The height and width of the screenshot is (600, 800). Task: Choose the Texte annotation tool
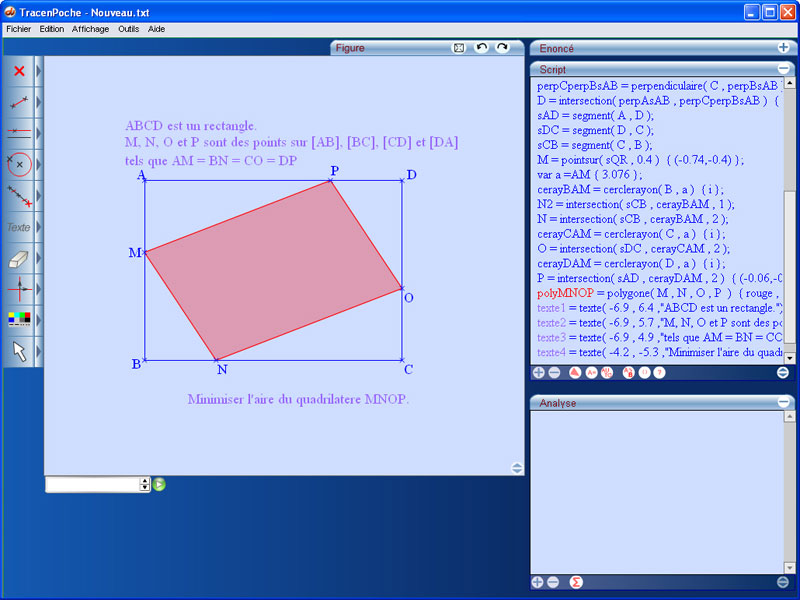click(17, 227)
